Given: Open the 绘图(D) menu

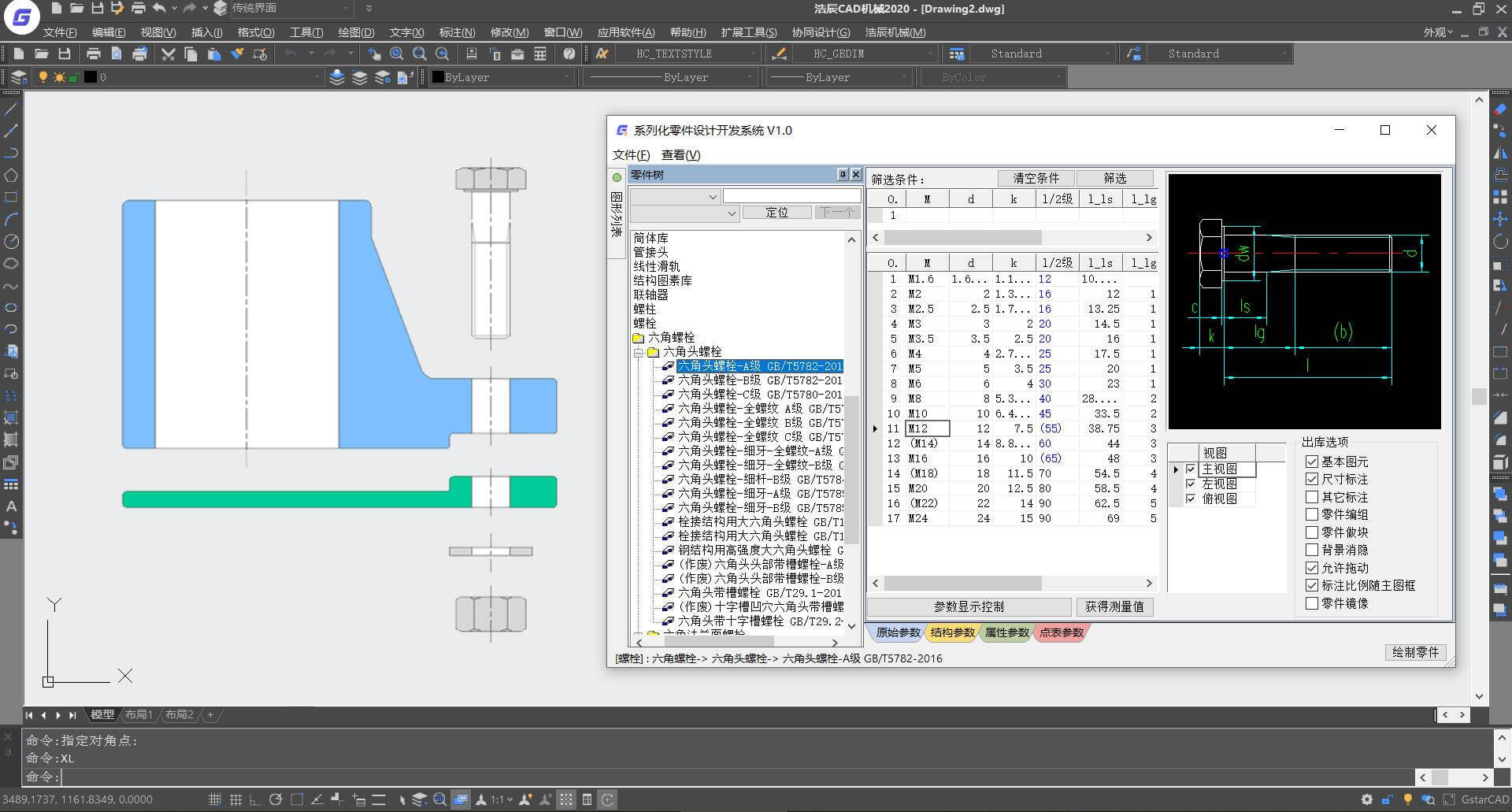Looking at the screenshot, I should tap(355, 32).
